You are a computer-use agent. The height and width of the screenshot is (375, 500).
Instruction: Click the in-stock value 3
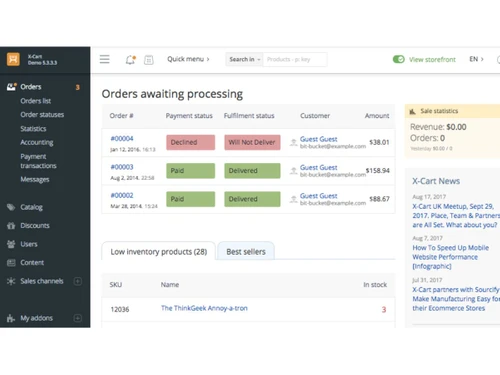click(384, 310)
